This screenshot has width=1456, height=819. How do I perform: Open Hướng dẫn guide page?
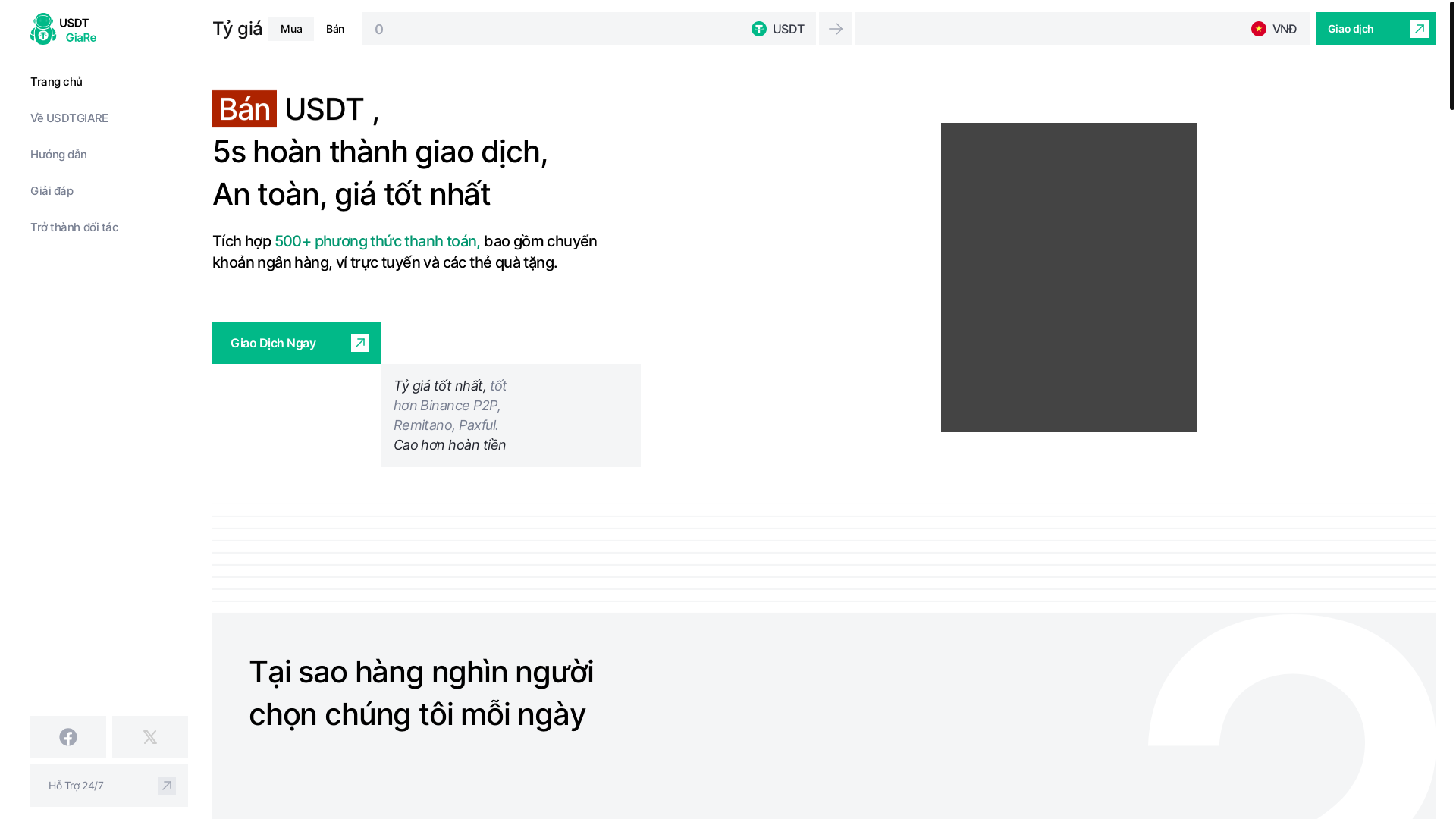[x=58, y=155]
